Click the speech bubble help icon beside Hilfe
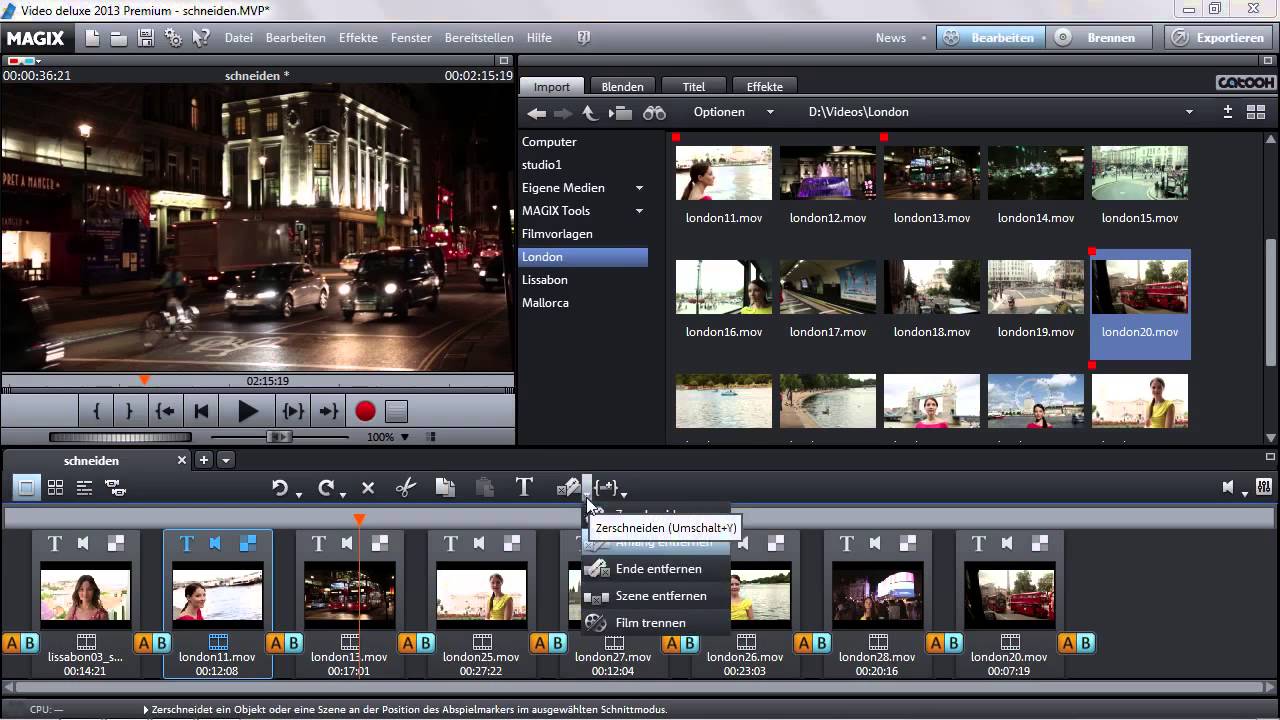Screen dimensions: 1280x720 coord(584,38)
